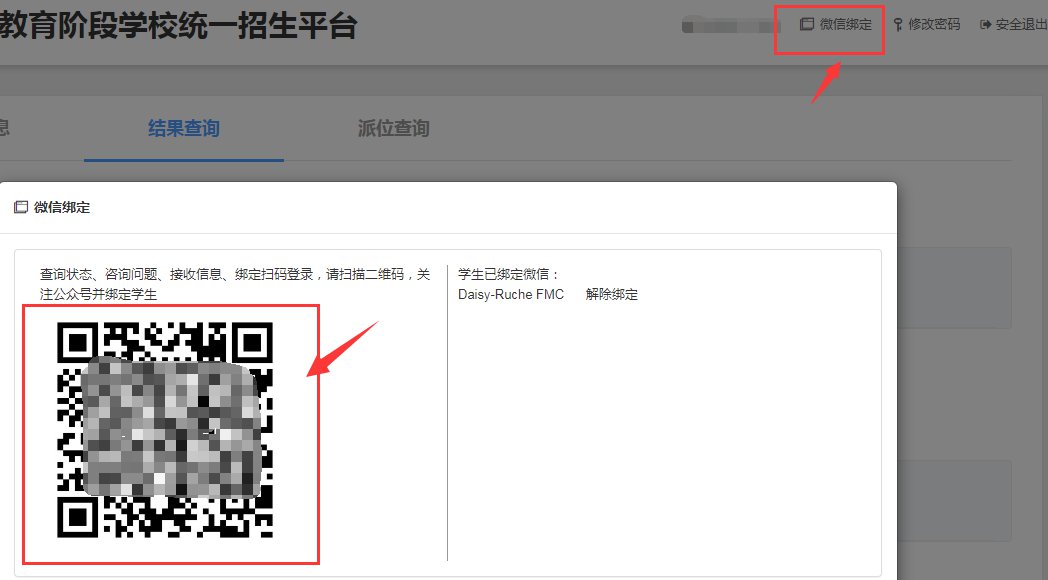Click the bound account name Daisy-Ruche FMC
The image size is (1048, 580).
click(511, 294)
